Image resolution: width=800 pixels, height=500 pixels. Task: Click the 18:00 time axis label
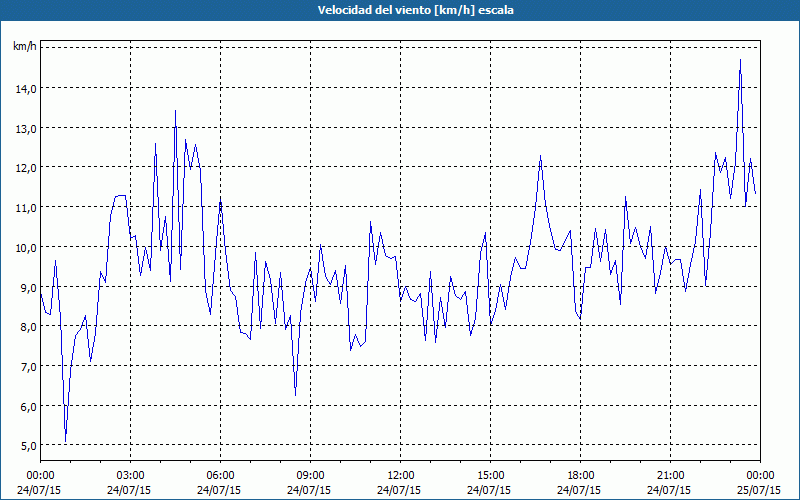[581, 476]
